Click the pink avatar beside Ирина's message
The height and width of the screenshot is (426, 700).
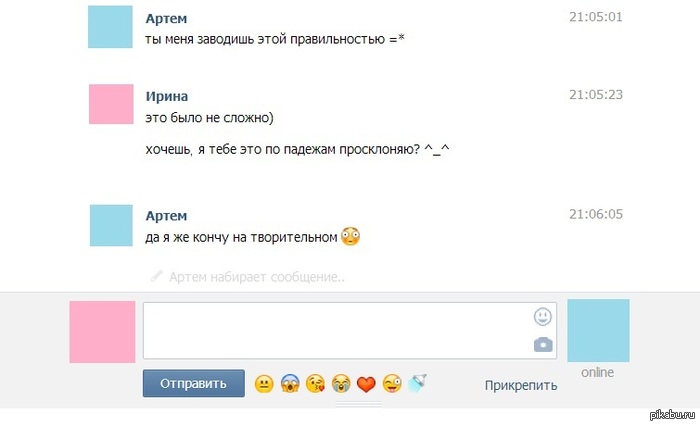coord(110,104)
